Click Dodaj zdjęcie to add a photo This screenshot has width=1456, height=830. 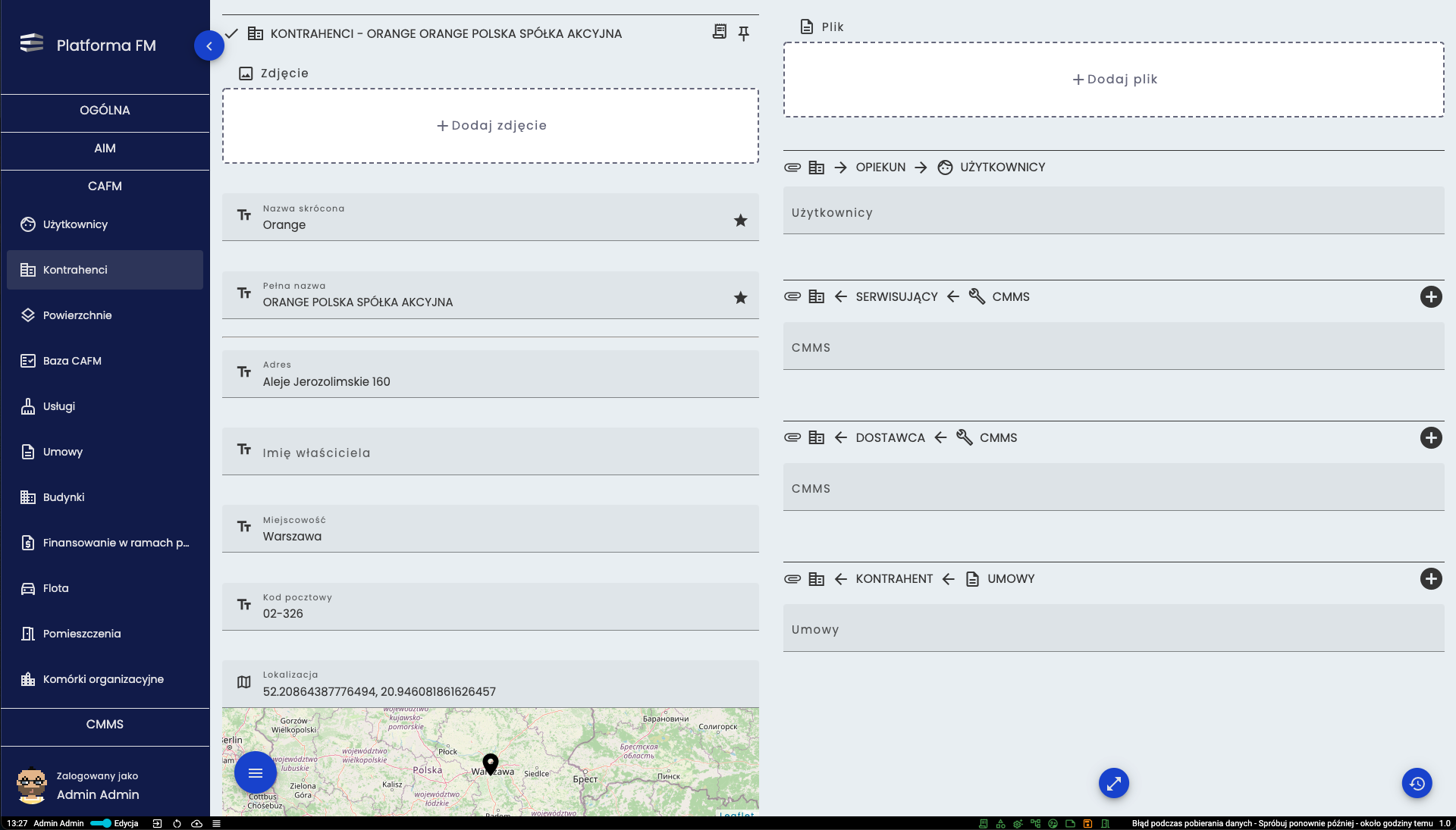[491, 126]
